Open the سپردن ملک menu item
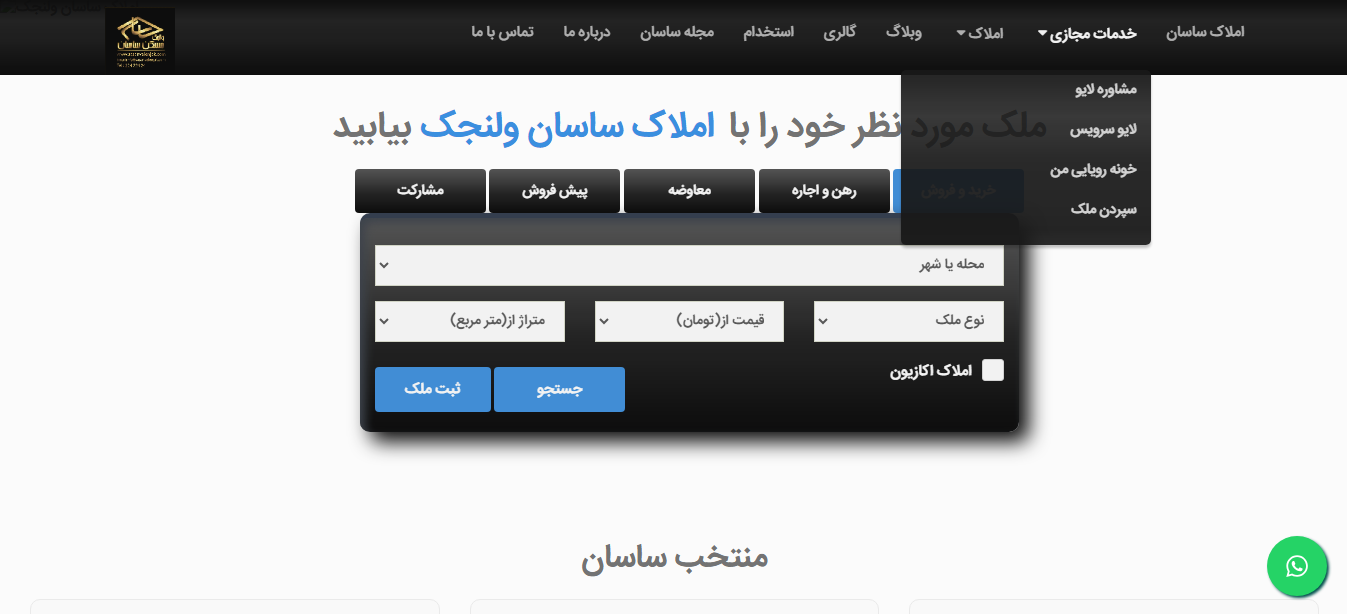 click(x=1103, y=210)
